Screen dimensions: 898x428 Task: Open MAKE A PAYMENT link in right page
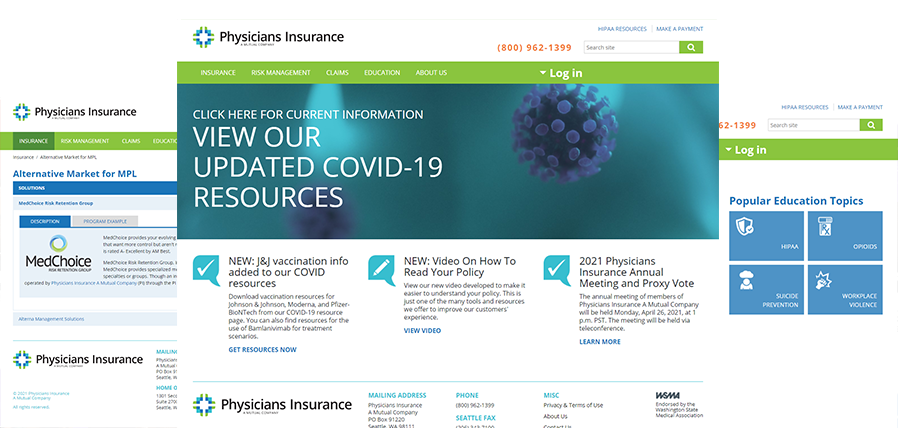tap(860, 107)
